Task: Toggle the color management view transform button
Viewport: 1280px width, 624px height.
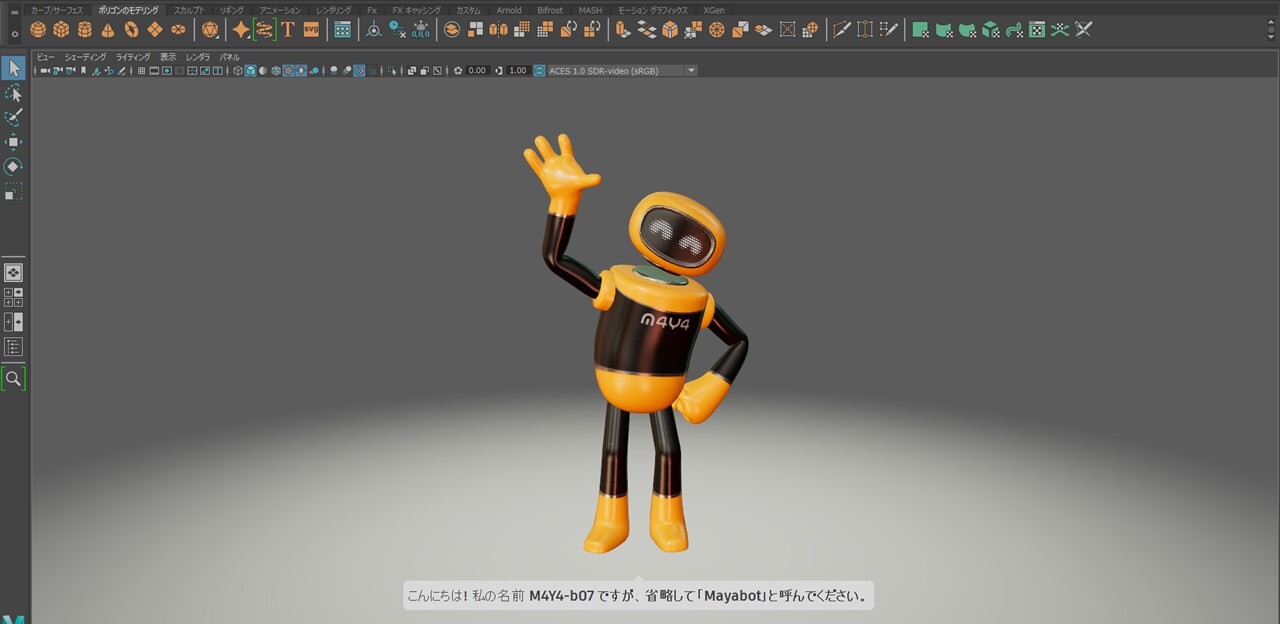Action: click(540, 71)
